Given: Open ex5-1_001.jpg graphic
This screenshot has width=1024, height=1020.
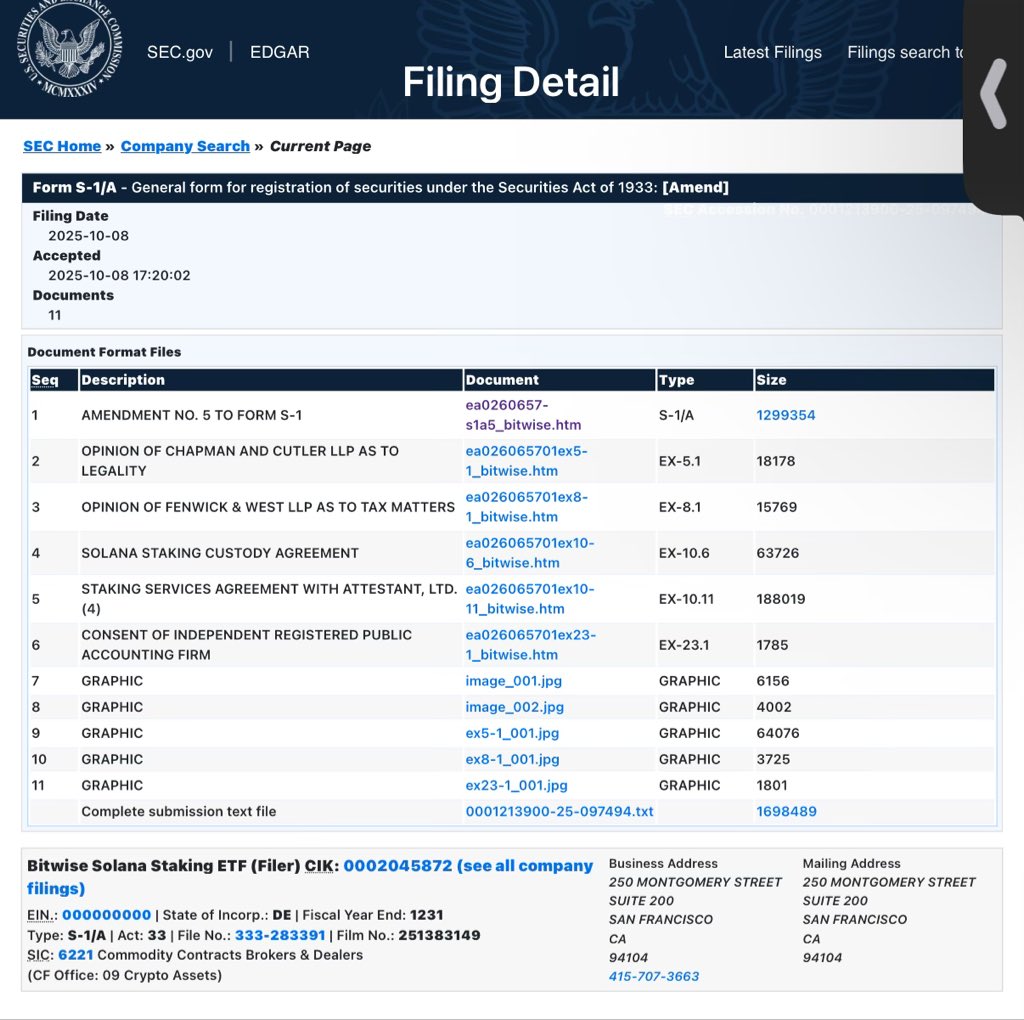Looking at the screenshot, I should pos(512,733).
